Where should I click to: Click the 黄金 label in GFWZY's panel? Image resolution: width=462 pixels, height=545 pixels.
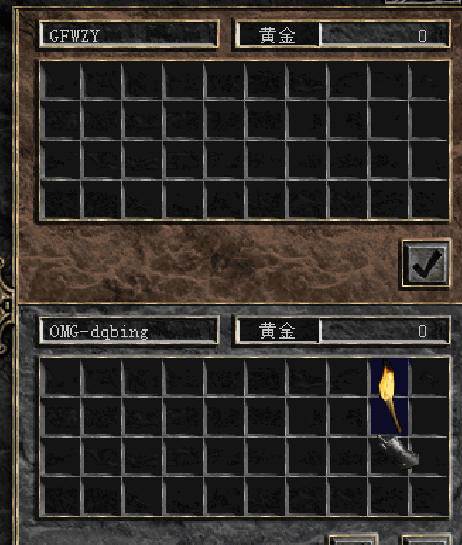pos(277,34)
